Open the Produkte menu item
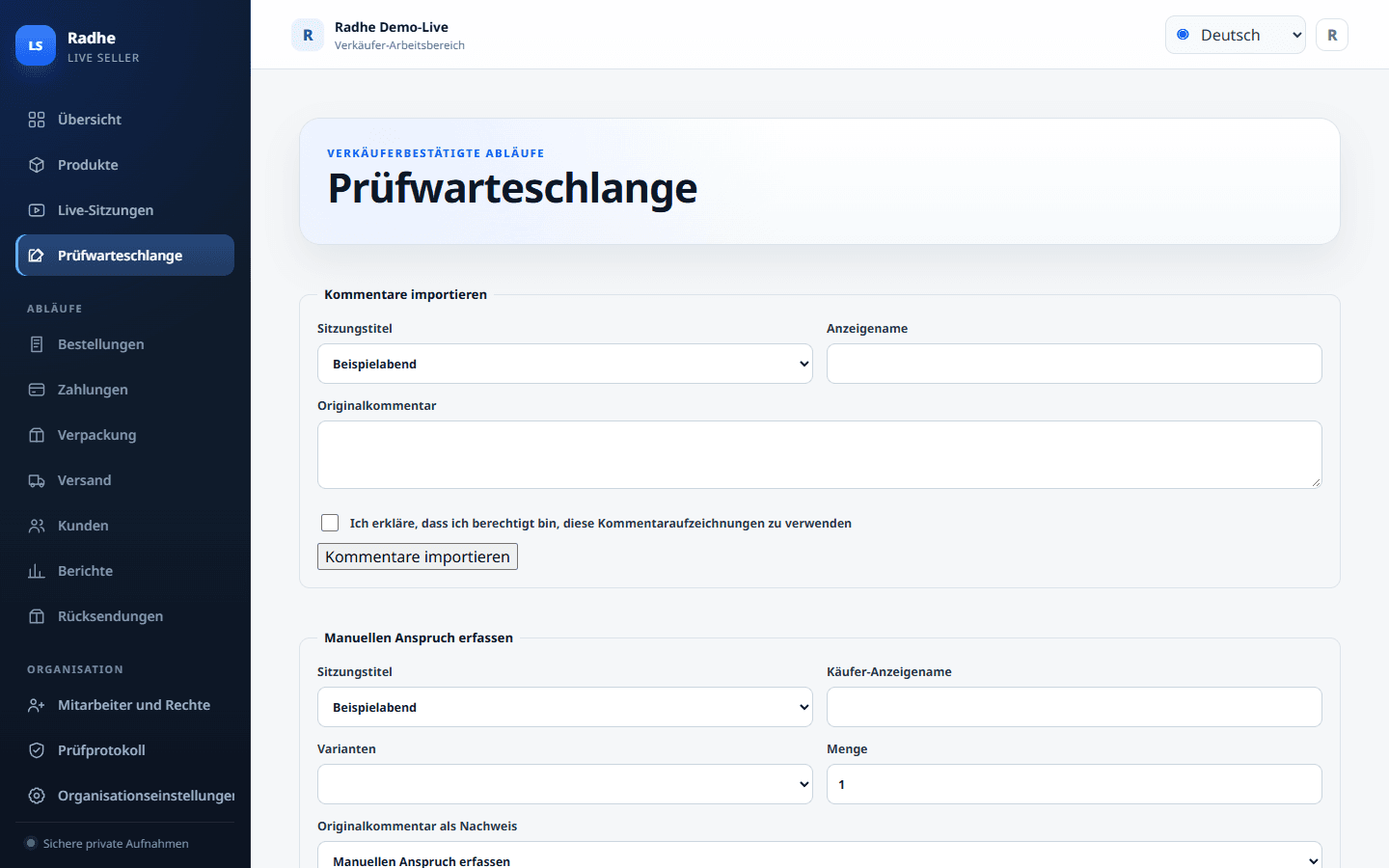The width and height of the screenshot is (1389, 868). click(x=125, y=165)
